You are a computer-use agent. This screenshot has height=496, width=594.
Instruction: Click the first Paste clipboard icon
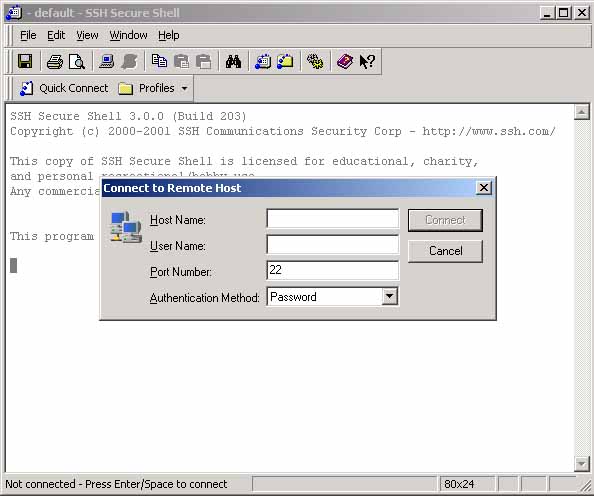point(181,61)
